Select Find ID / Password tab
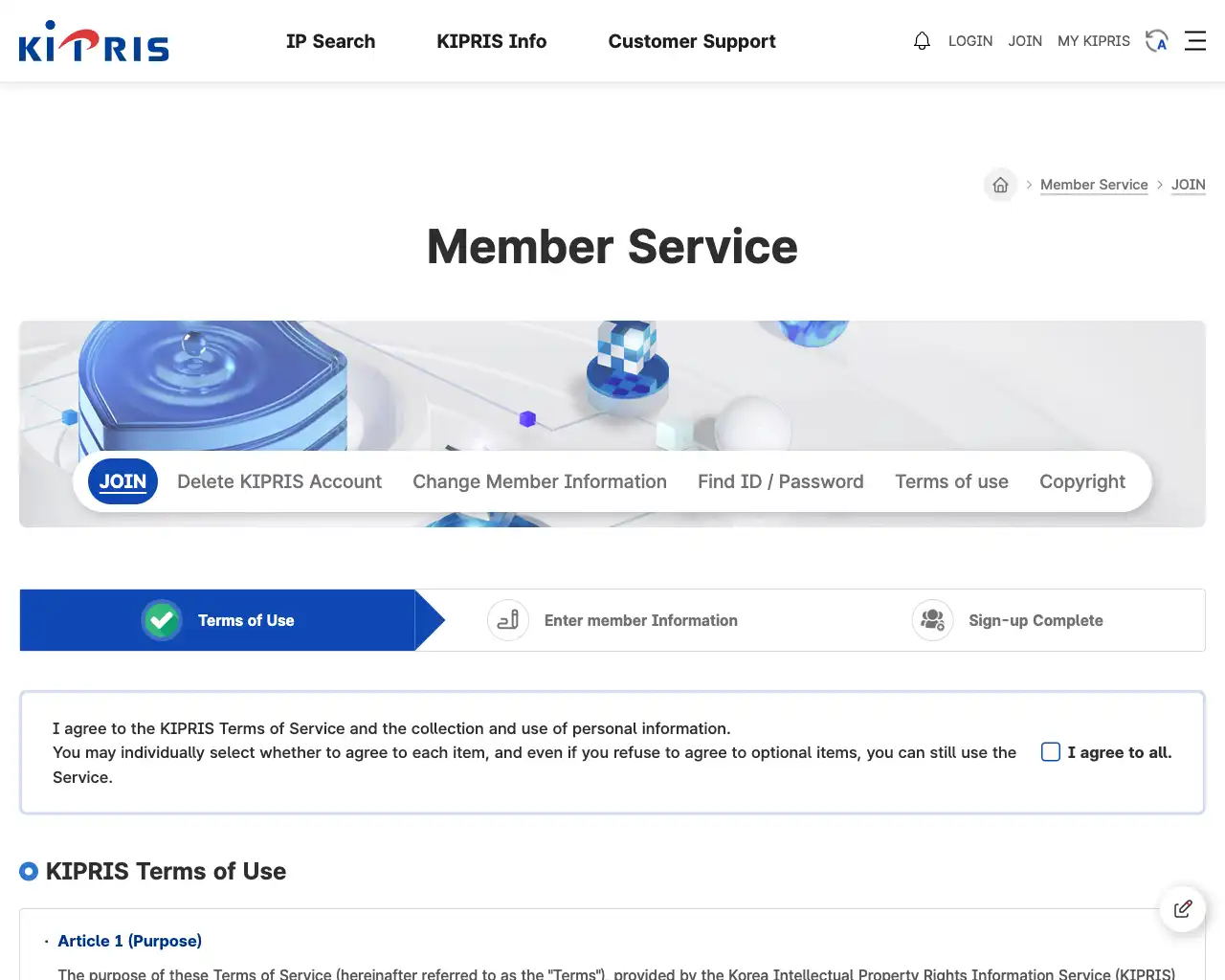This screenshot has height=980, width=1225. coord(781,481)
